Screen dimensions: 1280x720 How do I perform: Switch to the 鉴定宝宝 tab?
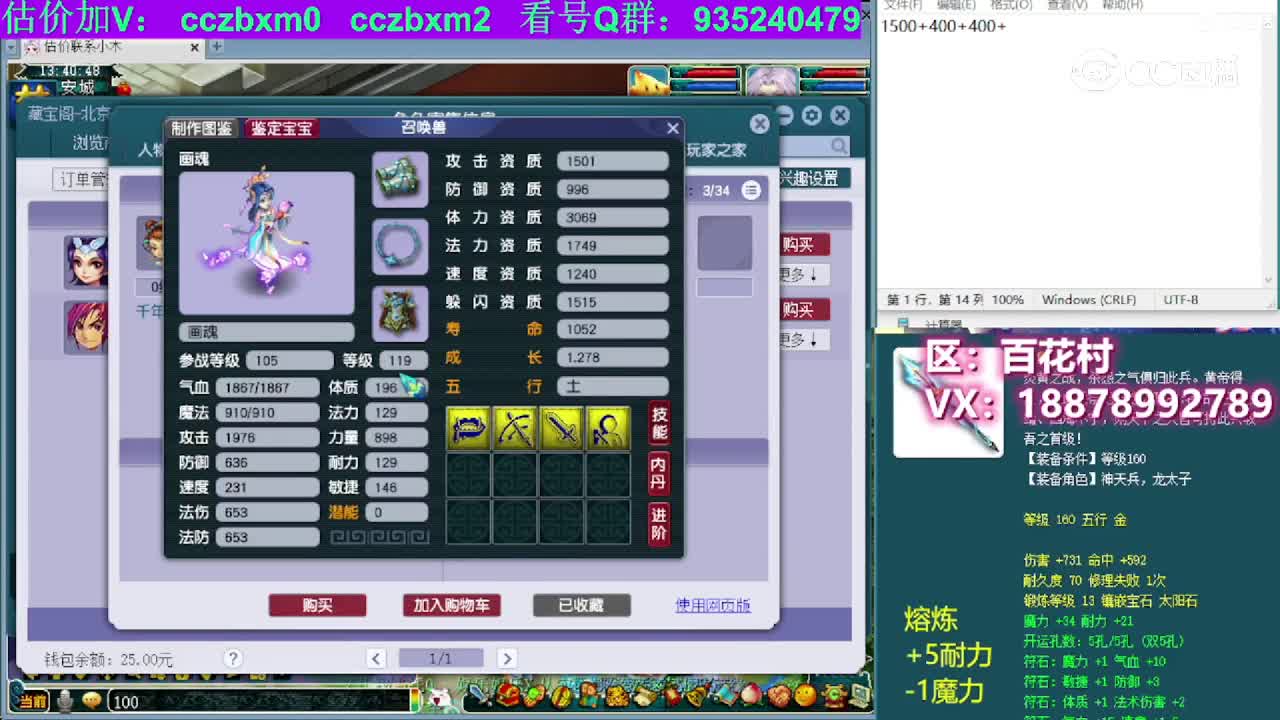[282, 128]
